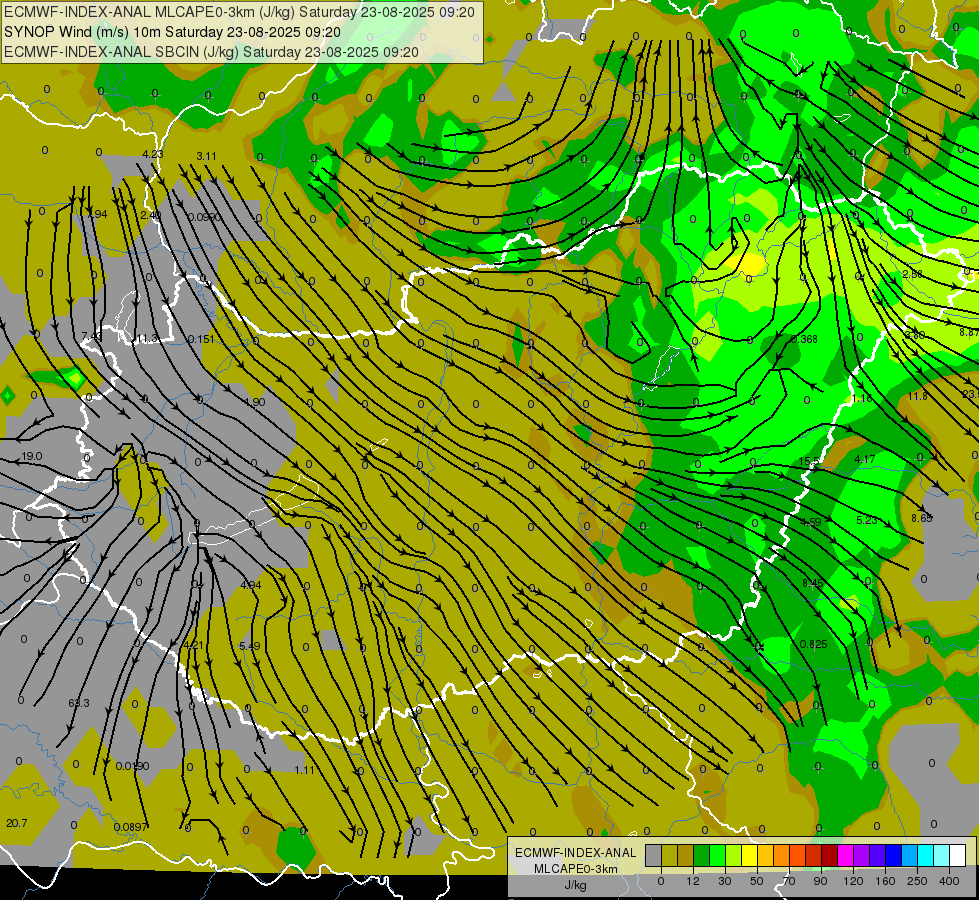
Task: Click the 3.11 wind value on map
Action: tap(206, 156)
